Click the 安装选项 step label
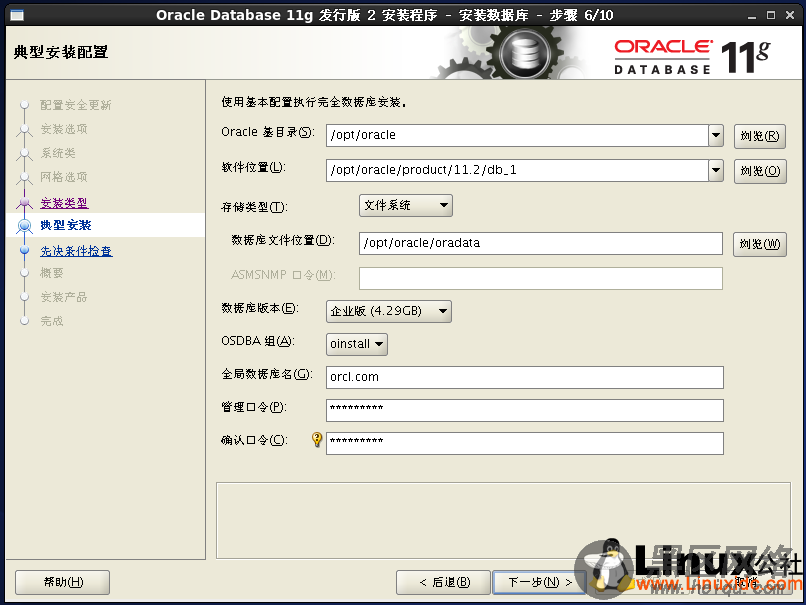The height and width of the screenshot is (605, 806). (x=64, y=129)
